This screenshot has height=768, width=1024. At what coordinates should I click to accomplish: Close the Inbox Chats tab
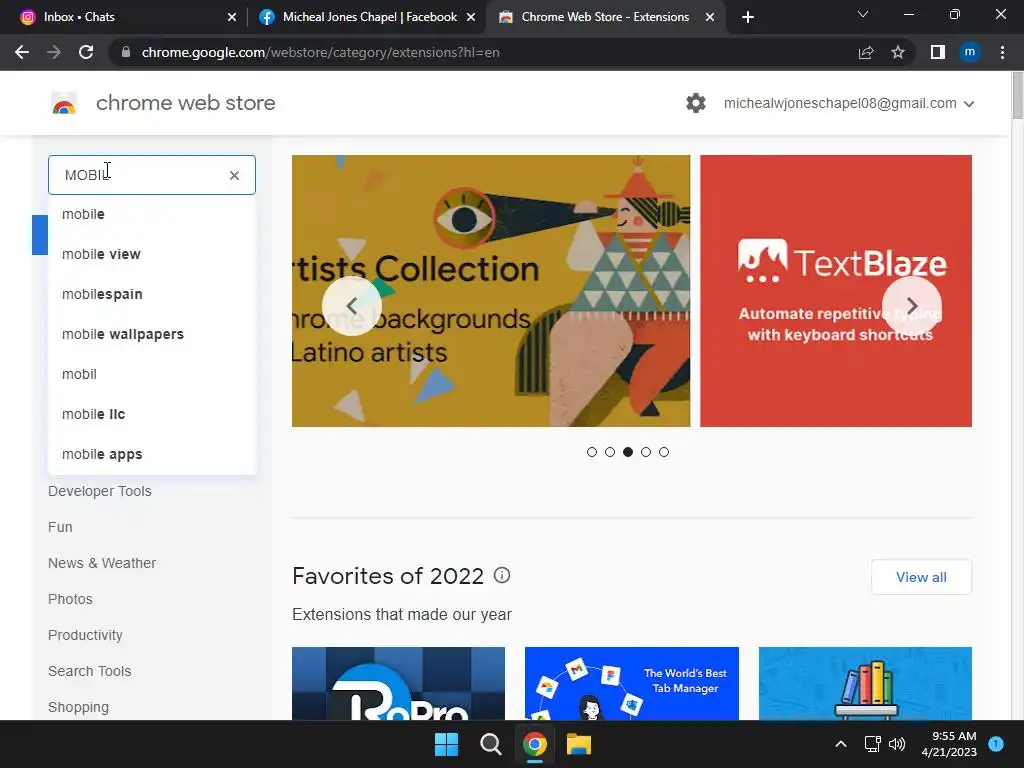232,17
